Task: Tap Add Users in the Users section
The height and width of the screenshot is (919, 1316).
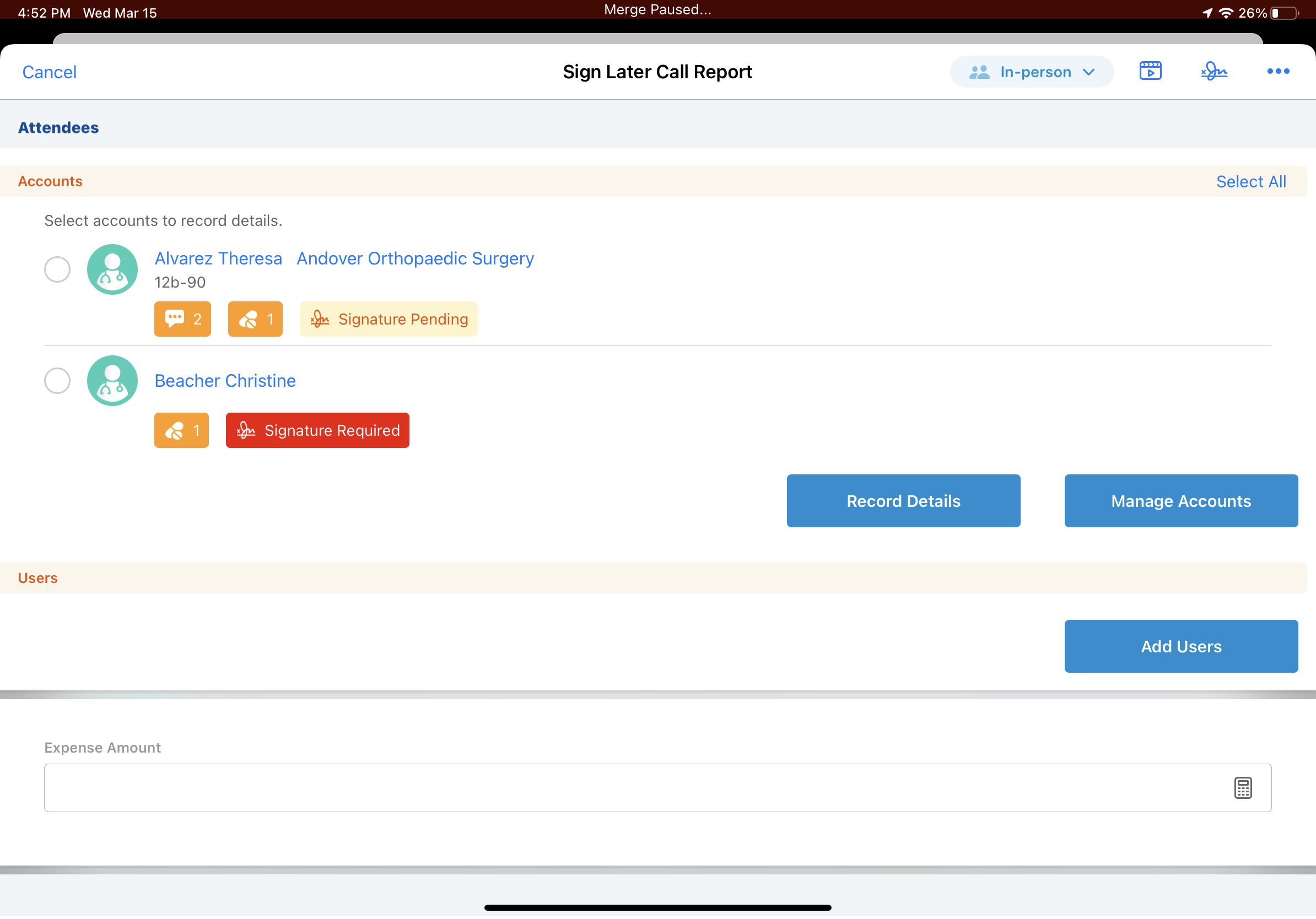Action: point(1180,646)
